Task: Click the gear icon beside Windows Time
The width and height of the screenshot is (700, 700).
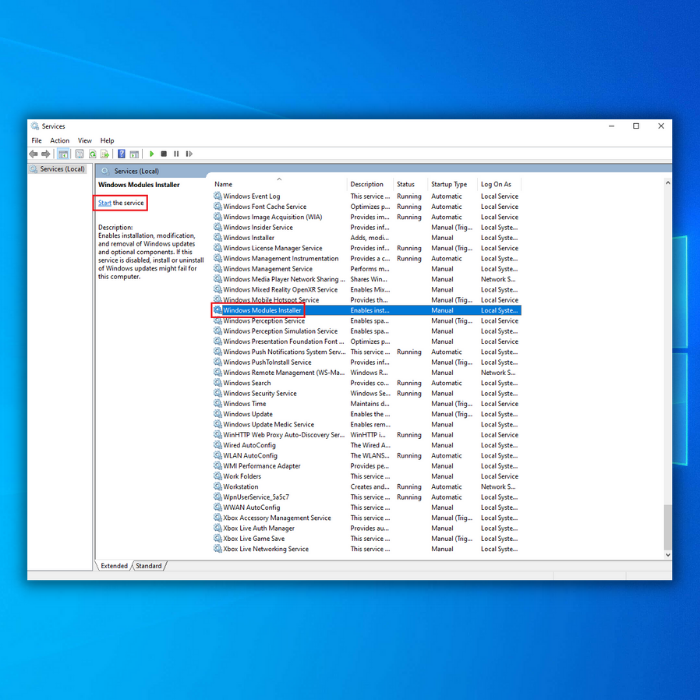Action: 217,404
